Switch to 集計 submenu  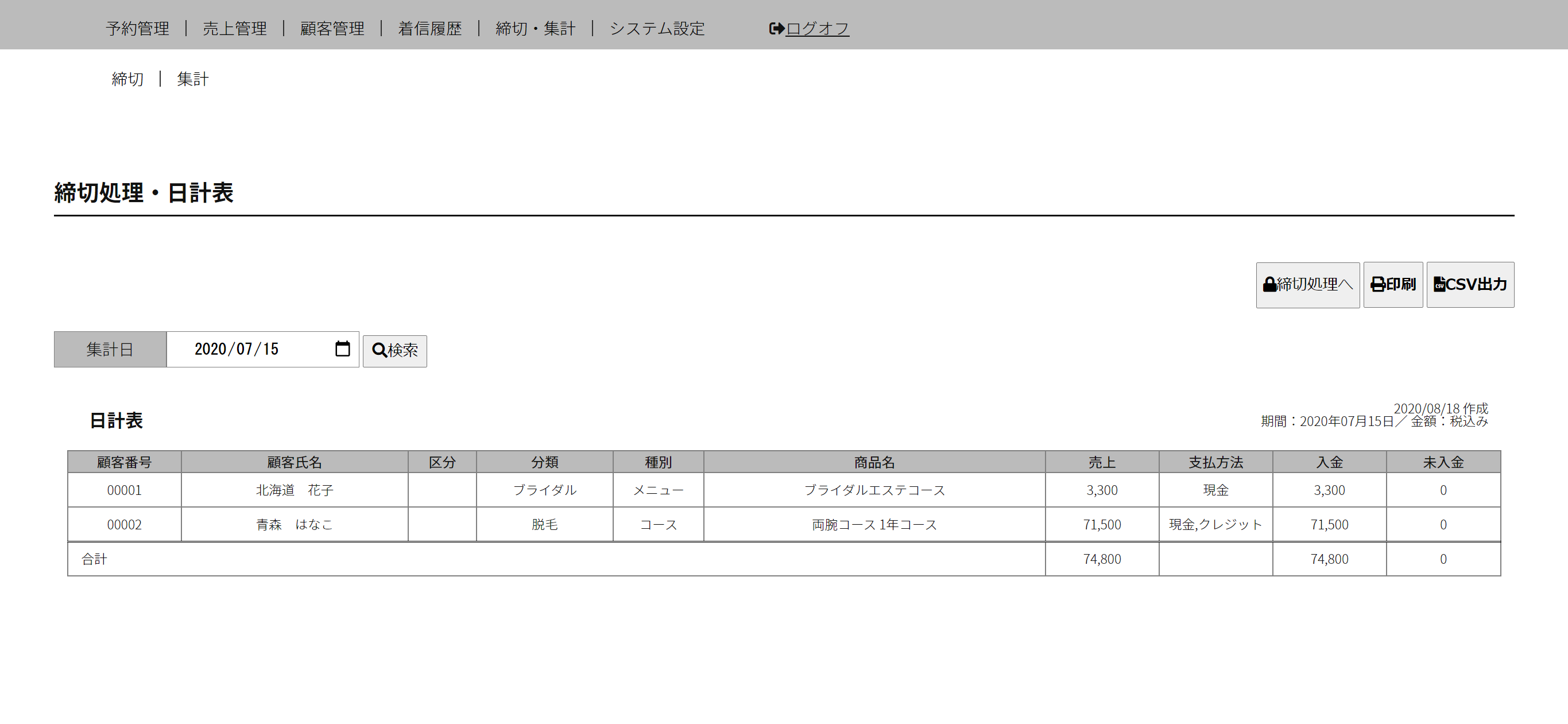click(x=192, y=79)
